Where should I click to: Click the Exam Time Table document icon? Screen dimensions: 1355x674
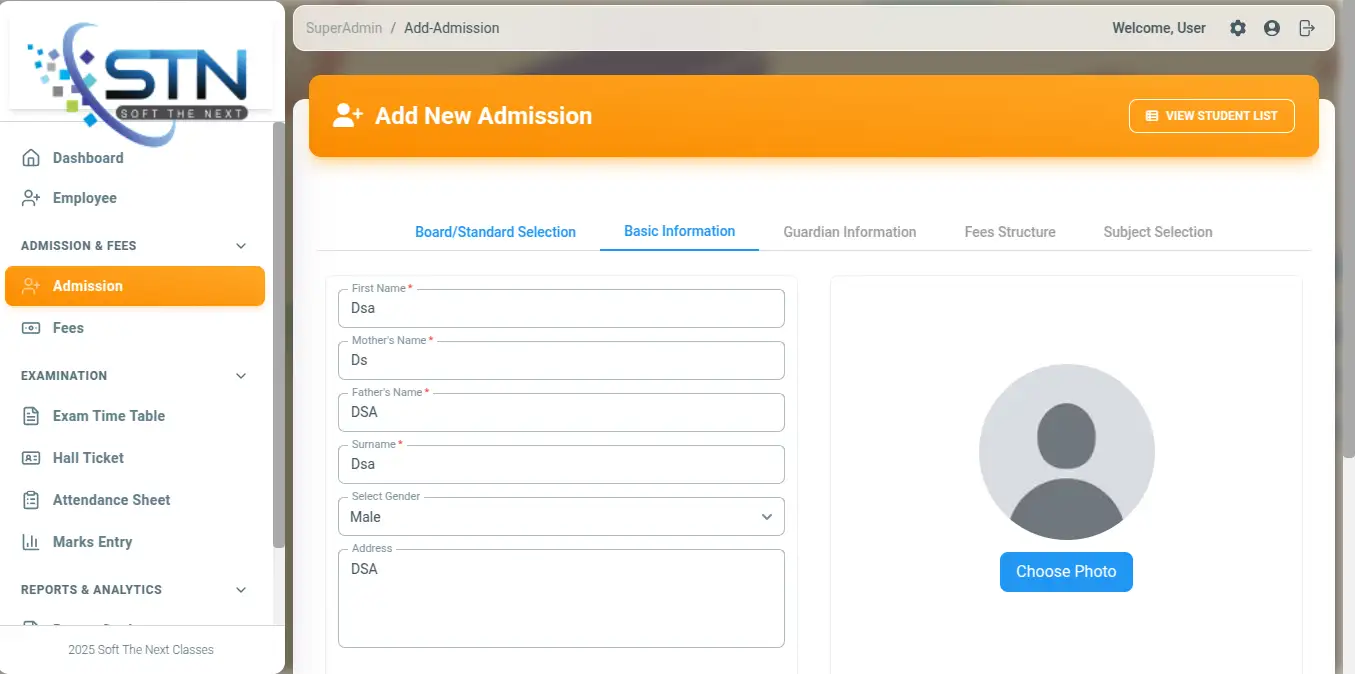click(31, 416)
